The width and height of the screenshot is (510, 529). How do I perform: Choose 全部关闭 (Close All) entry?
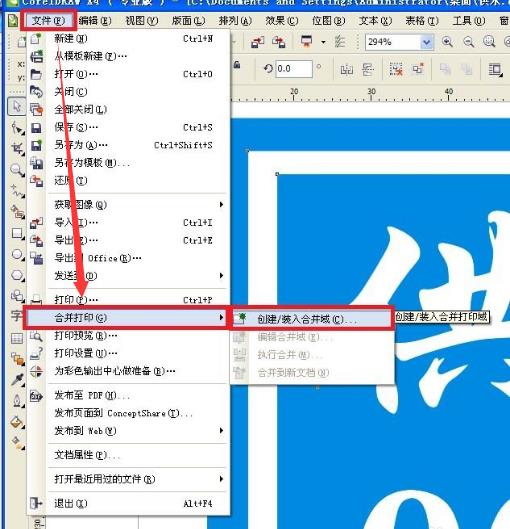coord(128,109)
